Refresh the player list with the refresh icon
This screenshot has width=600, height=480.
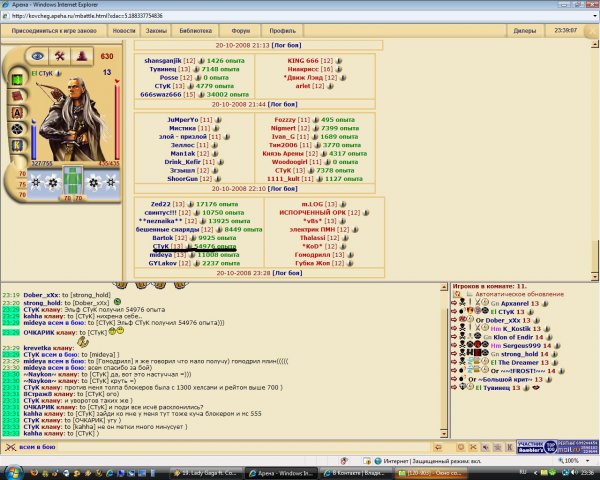coord(457,294)
